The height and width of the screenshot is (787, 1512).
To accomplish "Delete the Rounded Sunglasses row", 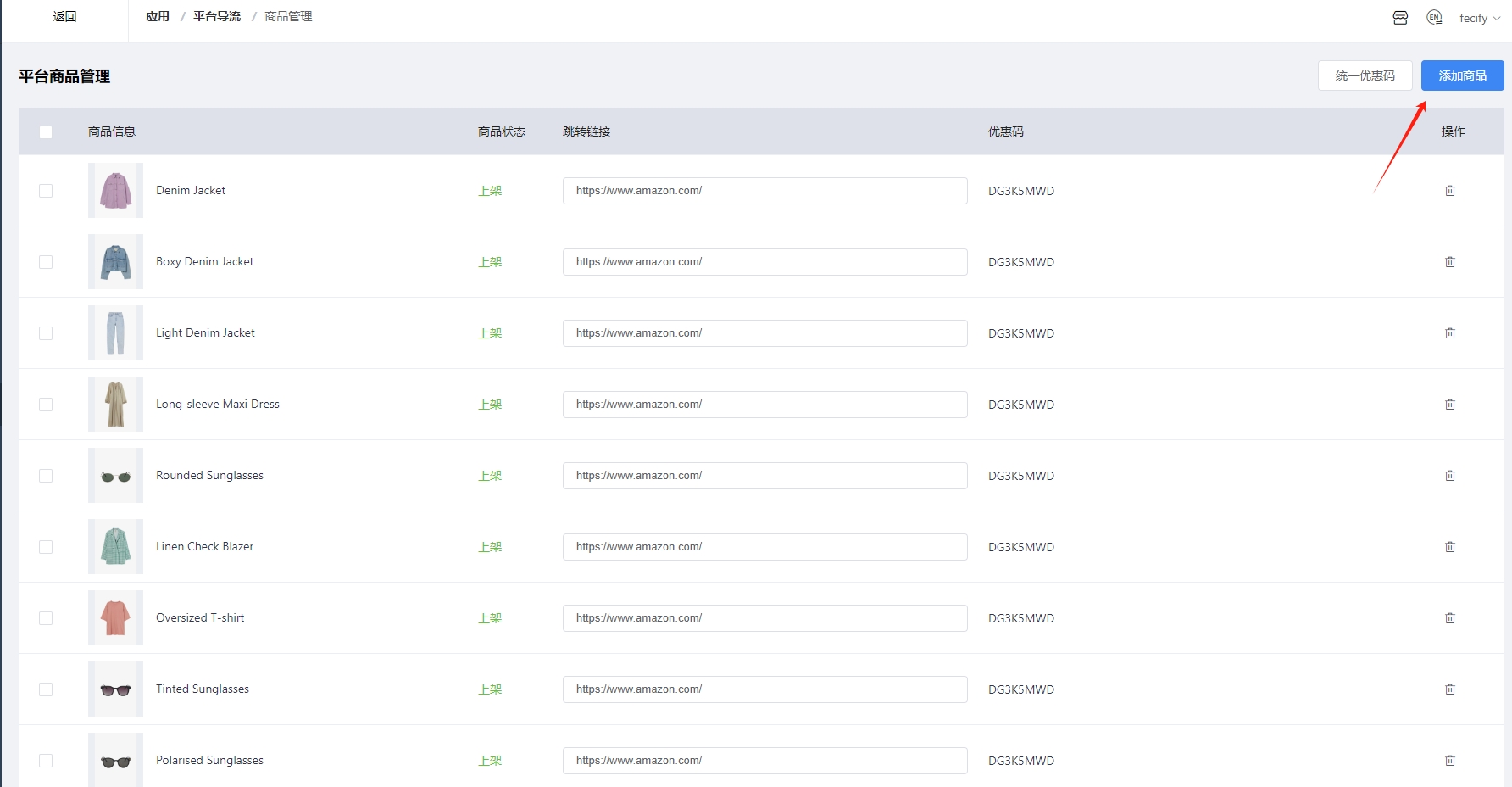I will 1450,476.
